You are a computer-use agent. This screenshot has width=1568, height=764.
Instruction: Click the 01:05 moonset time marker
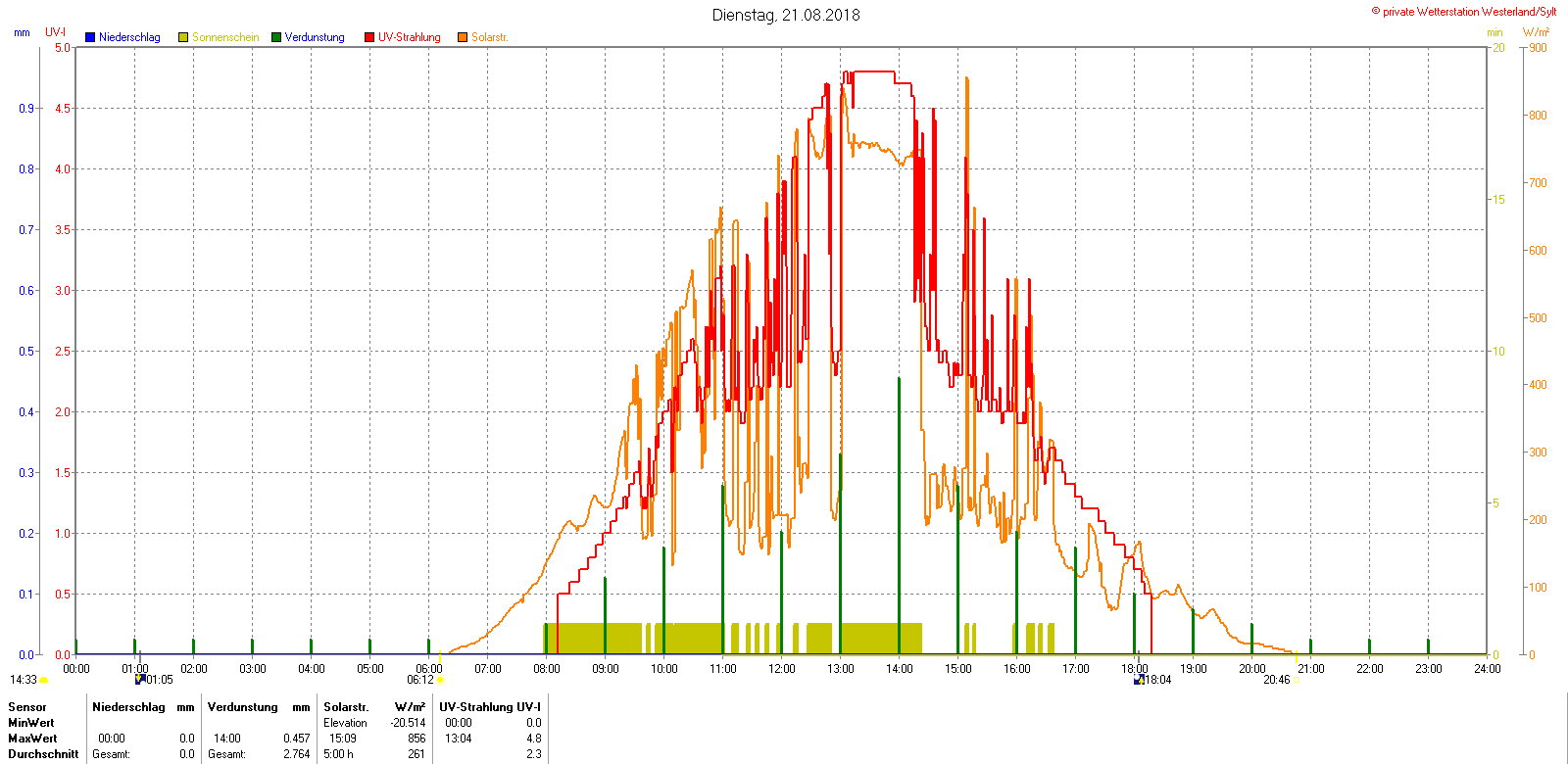pos(160,680)
